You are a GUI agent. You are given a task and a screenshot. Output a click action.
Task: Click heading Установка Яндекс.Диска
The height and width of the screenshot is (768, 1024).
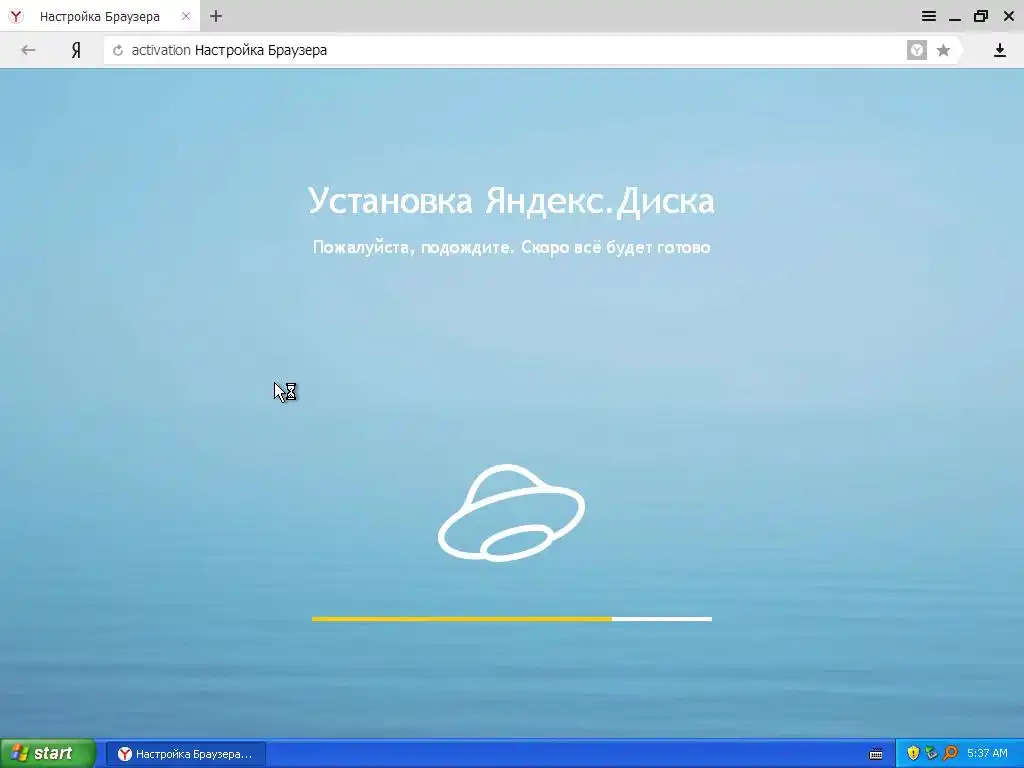click(511, 200)
